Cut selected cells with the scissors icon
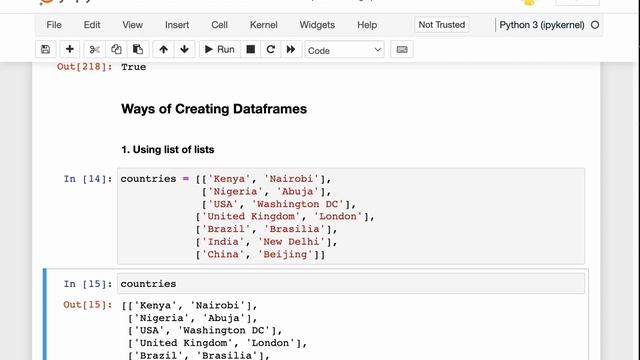The image size is (640, 360). tap(95, 49)
